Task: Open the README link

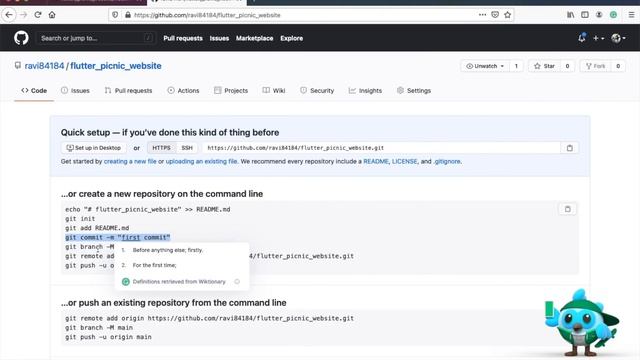Action: click(x=376, y=161)
